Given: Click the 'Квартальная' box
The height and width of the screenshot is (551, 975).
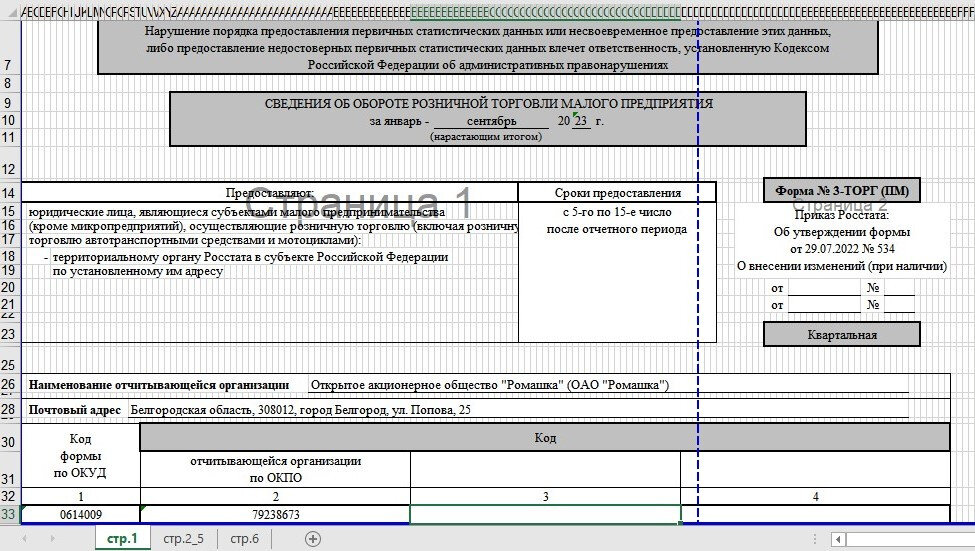Looking at the screenshot, I should coord(842,335).
